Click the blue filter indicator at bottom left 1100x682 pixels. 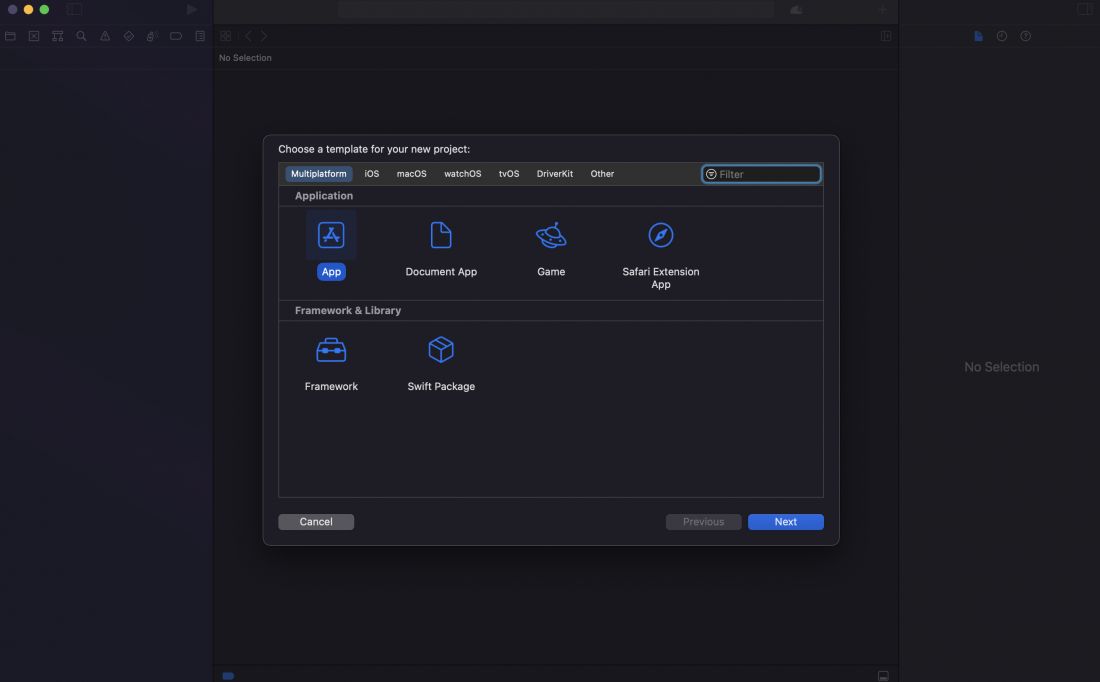pyautogui.click(x=228, y=676)
